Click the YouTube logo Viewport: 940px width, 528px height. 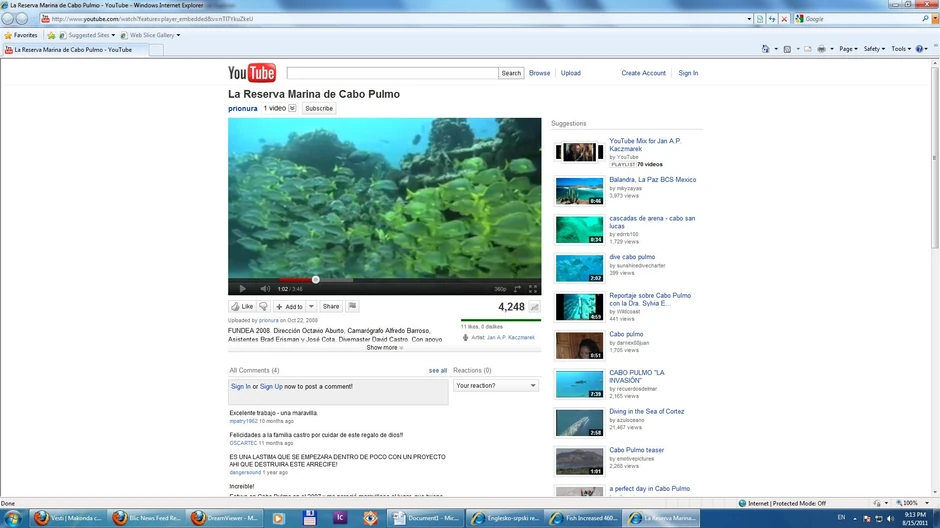252,73
